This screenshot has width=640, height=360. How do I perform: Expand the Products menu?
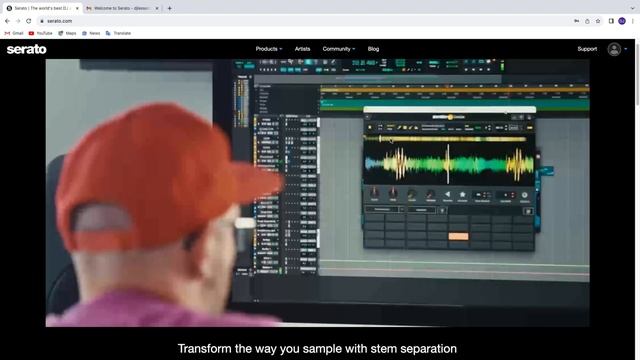[269, 49]
